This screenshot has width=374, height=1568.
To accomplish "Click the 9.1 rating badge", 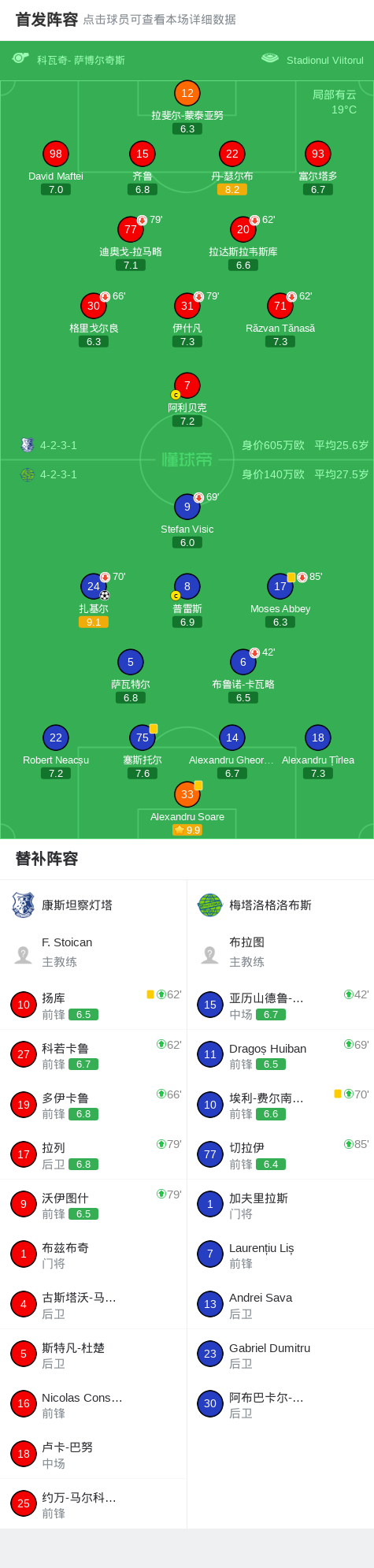I will (x=94, y=622).
